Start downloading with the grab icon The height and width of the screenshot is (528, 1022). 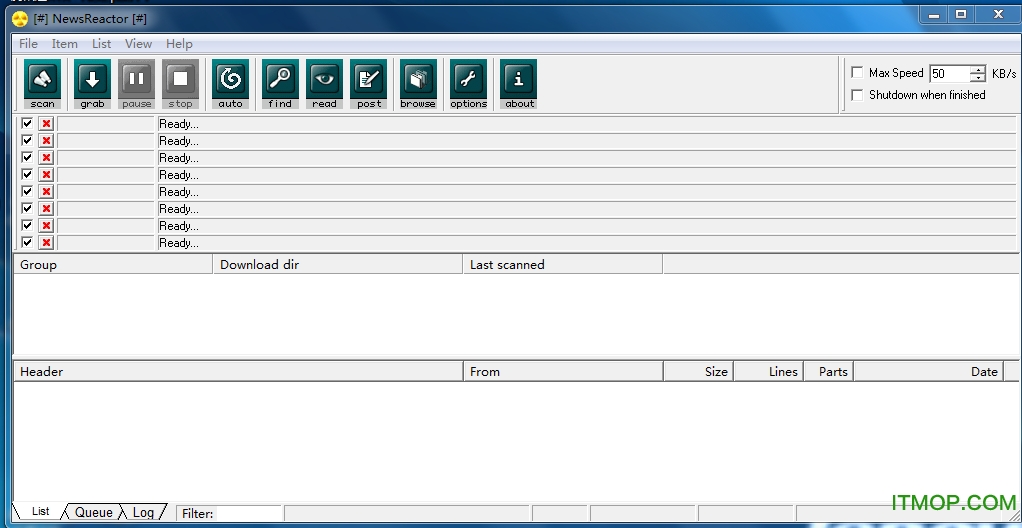pyautogui.click(x=93, y=84)
